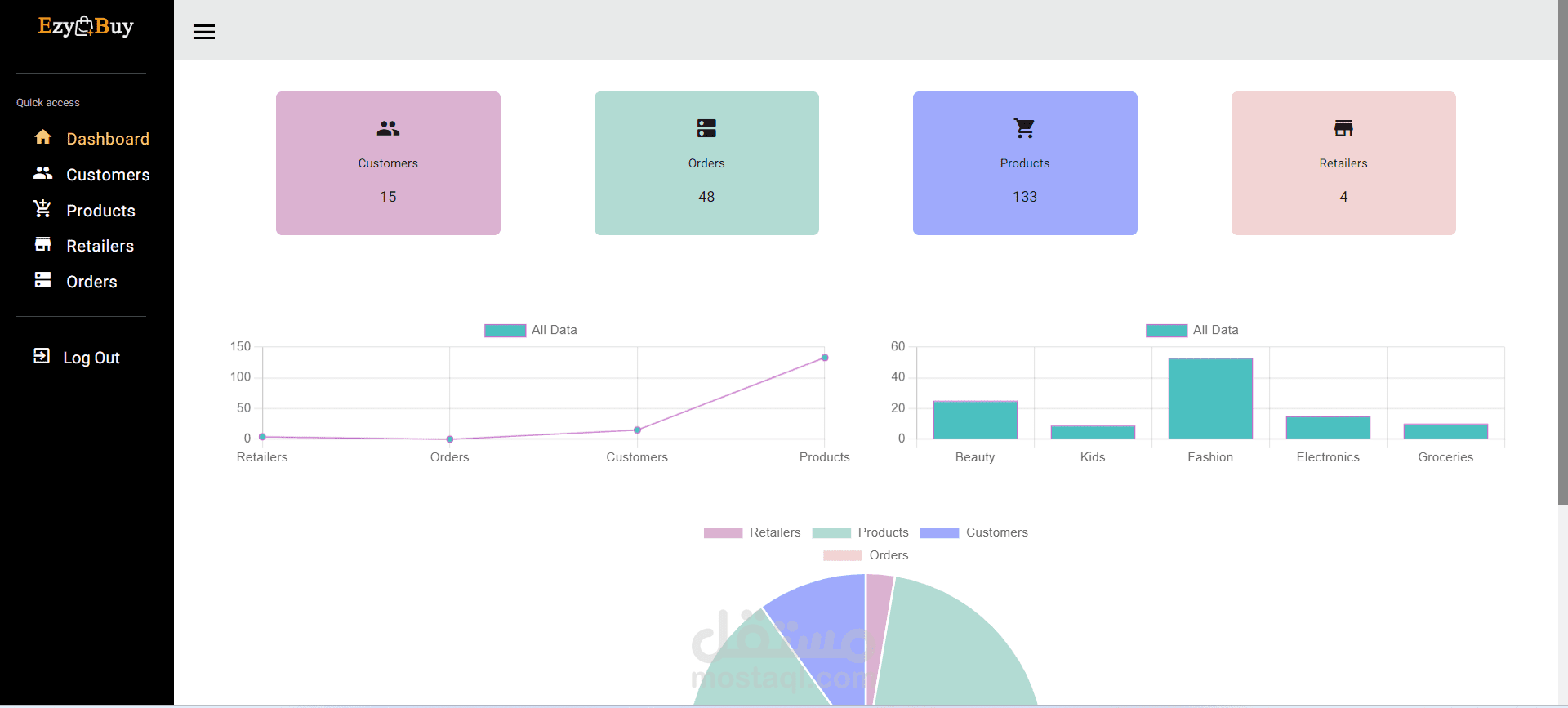This screenshot has height=708, width=1568.
Task: Click the page vertical scrollbar
Action: coord(1563,253)
